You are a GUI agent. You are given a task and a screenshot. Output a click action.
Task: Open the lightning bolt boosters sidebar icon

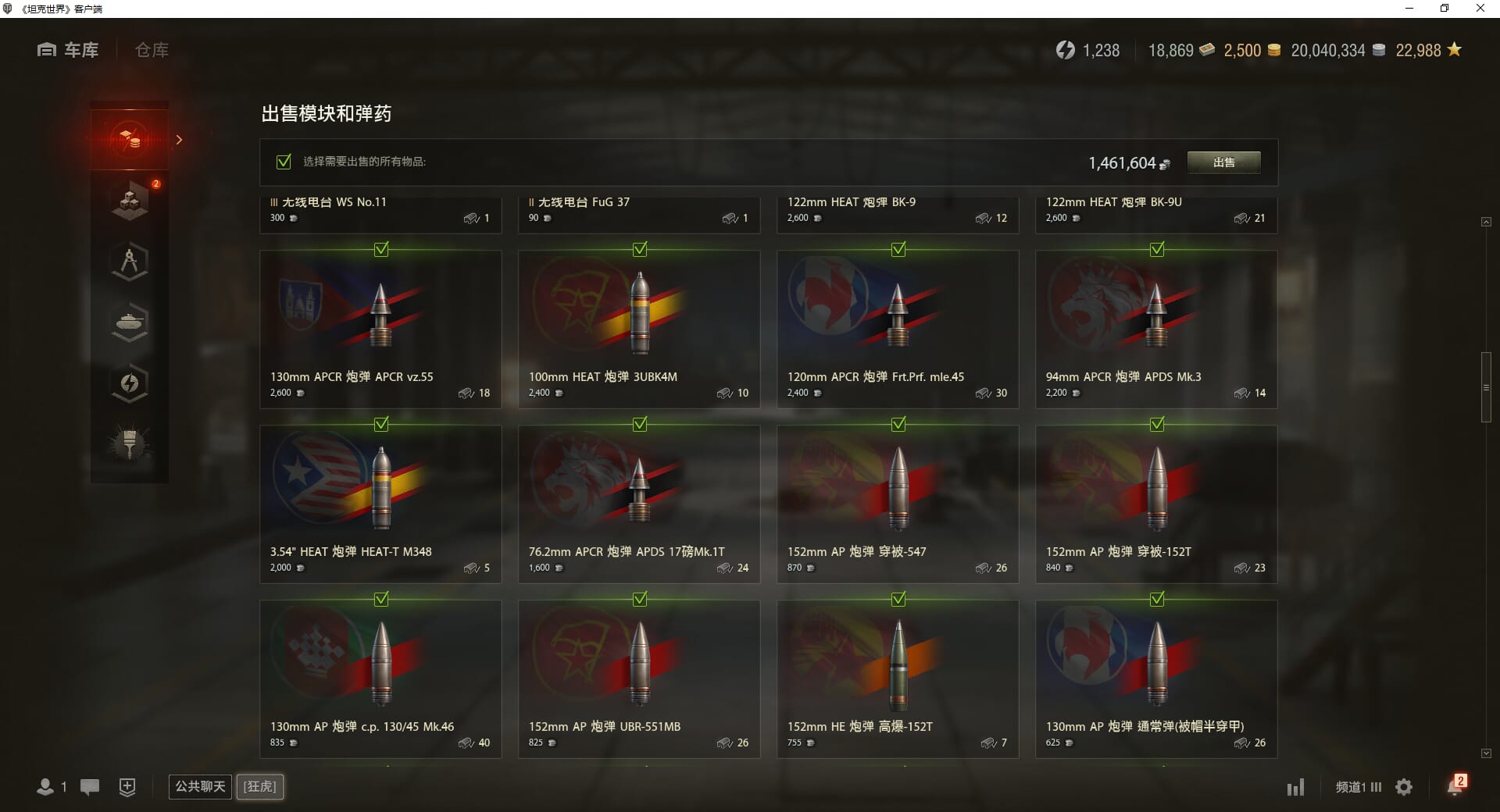pos(130,383)
